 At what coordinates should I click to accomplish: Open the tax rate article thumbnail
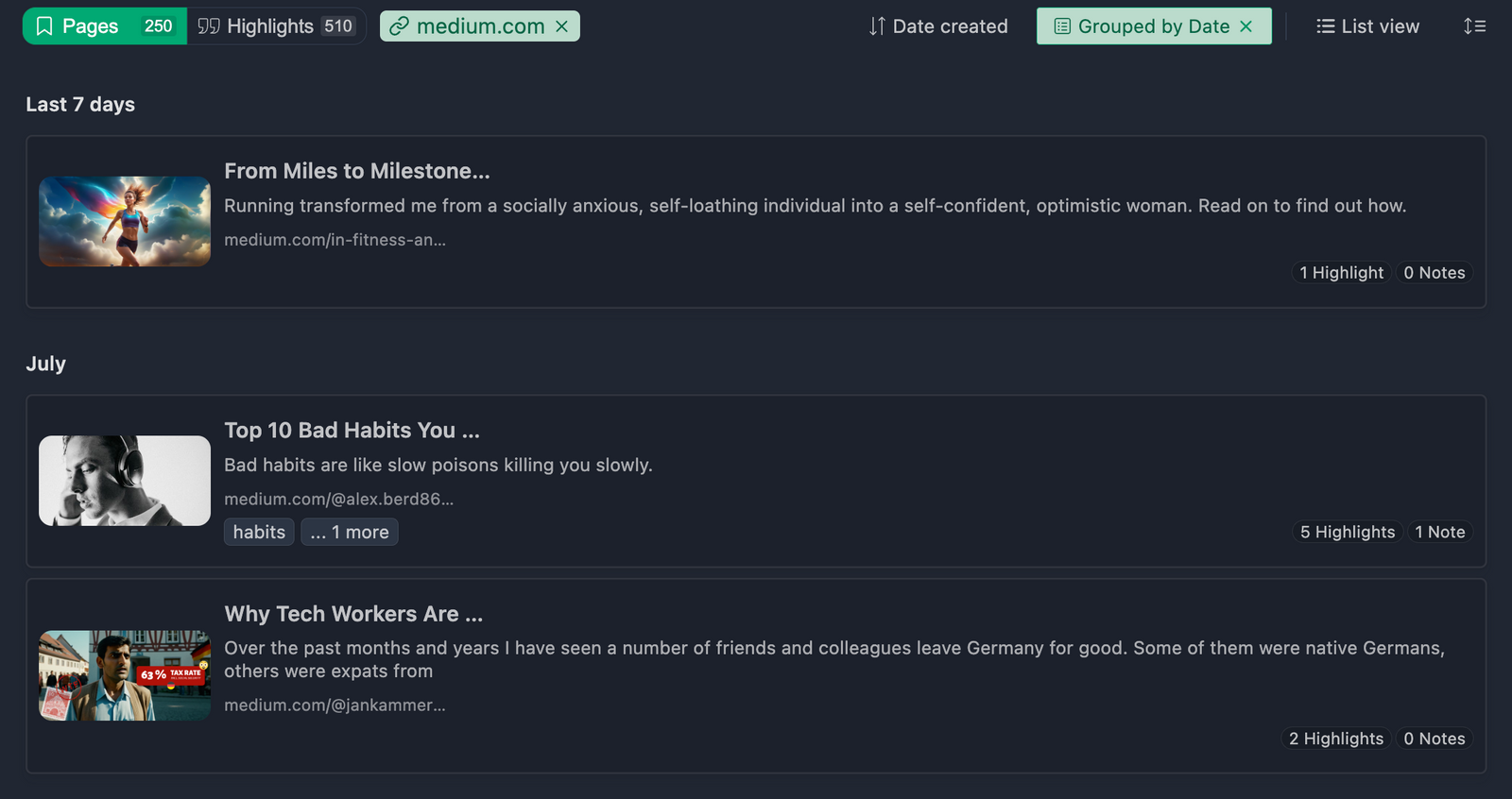pyautogui.click(x=125, y=675)
